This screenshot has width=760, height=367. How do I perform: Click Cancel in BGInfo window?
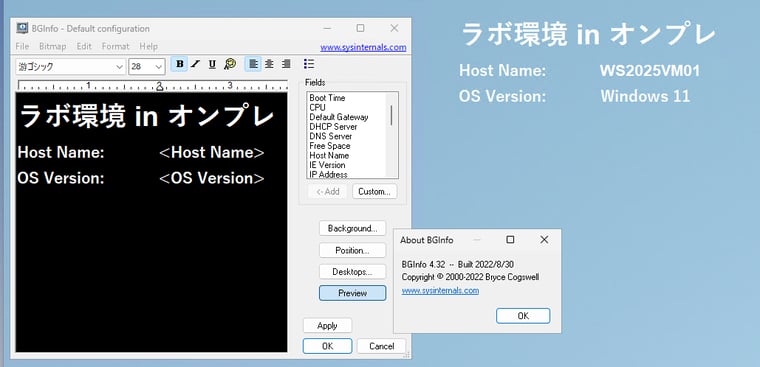(381, 346)
